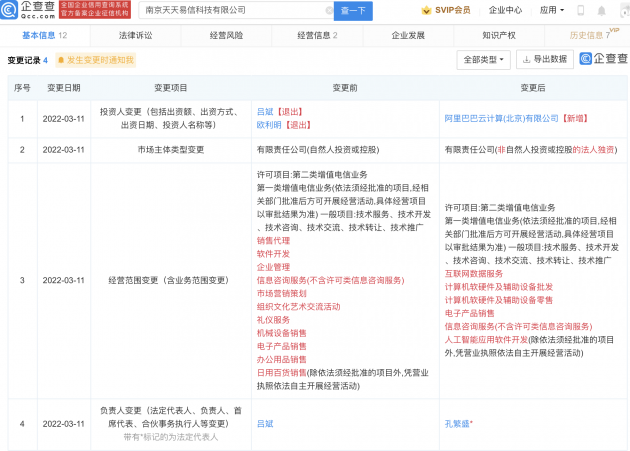Open 欧利明 investor link
Viewport: 630px width, 451px height.
point(269,125)
